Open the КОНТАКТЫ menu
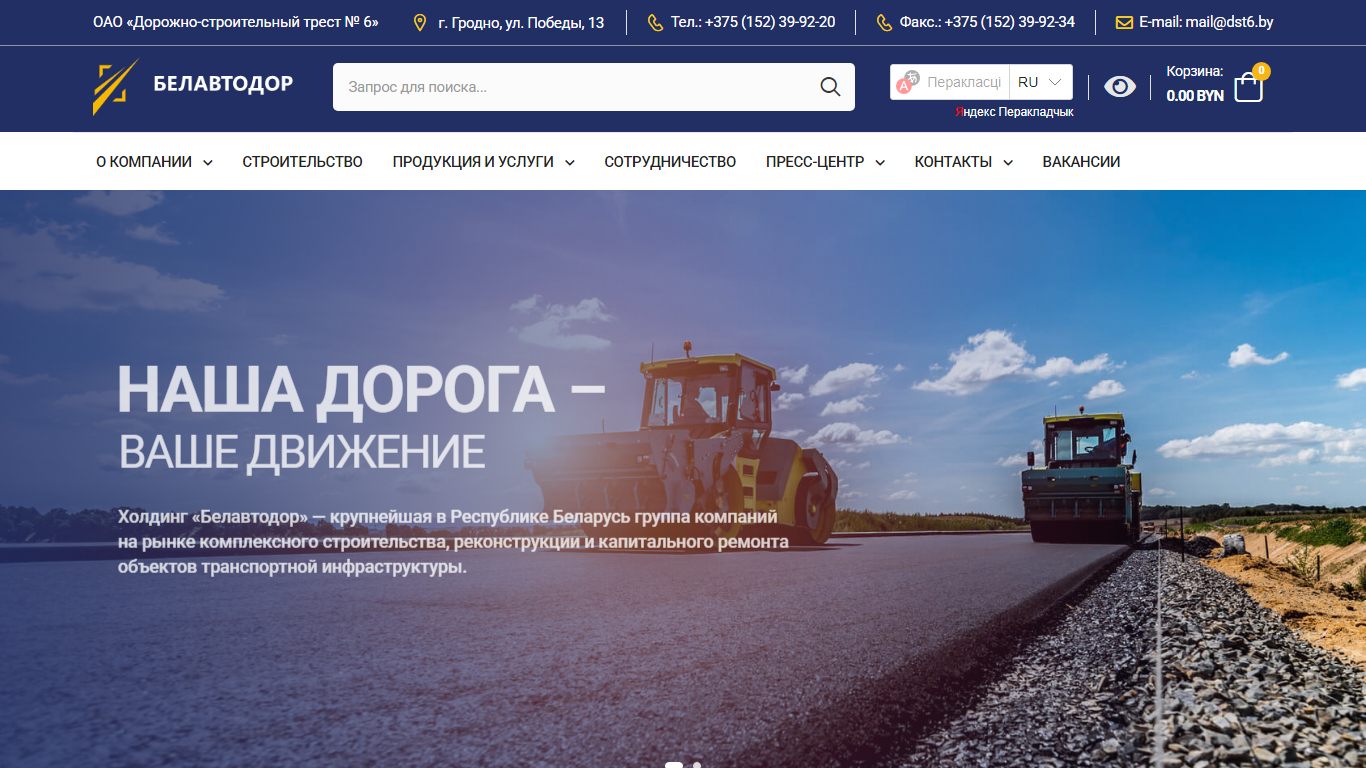This screenshot has height=768, width=1366. [x=953, y=162]
